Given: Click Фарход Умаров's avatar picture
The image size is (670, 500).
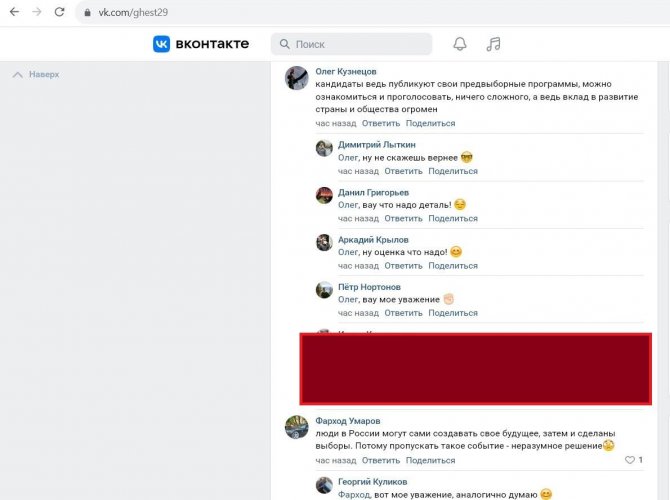Looking at the screenshot, I should tap(296, 427).
